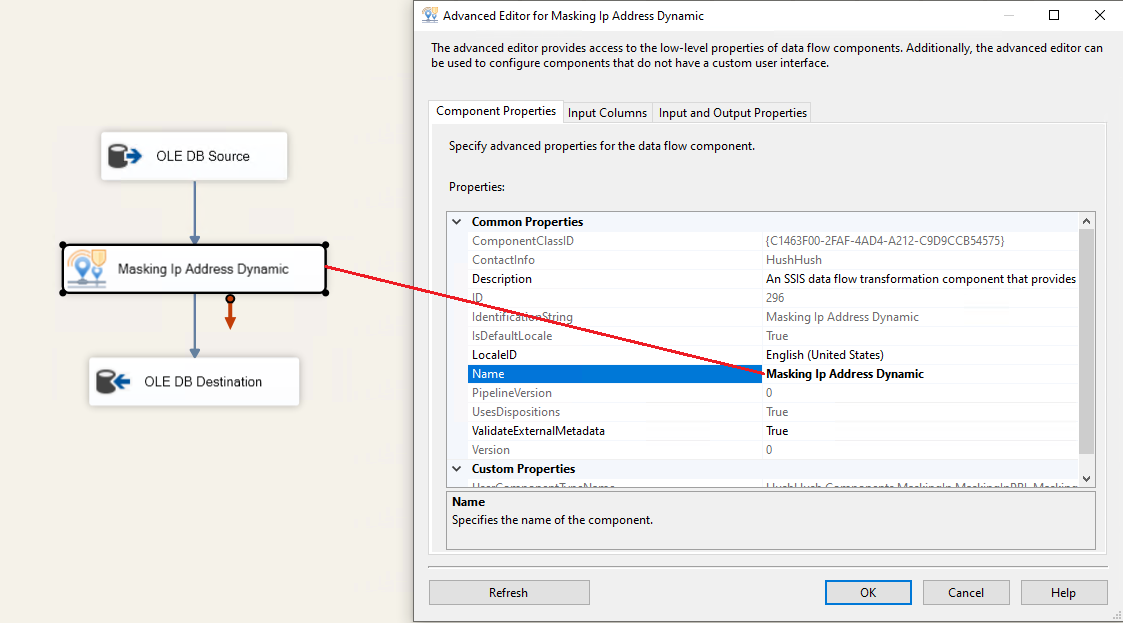
Task: Select the Masking Ip Address Dynamic component icon
Action: tap(86, 268)
